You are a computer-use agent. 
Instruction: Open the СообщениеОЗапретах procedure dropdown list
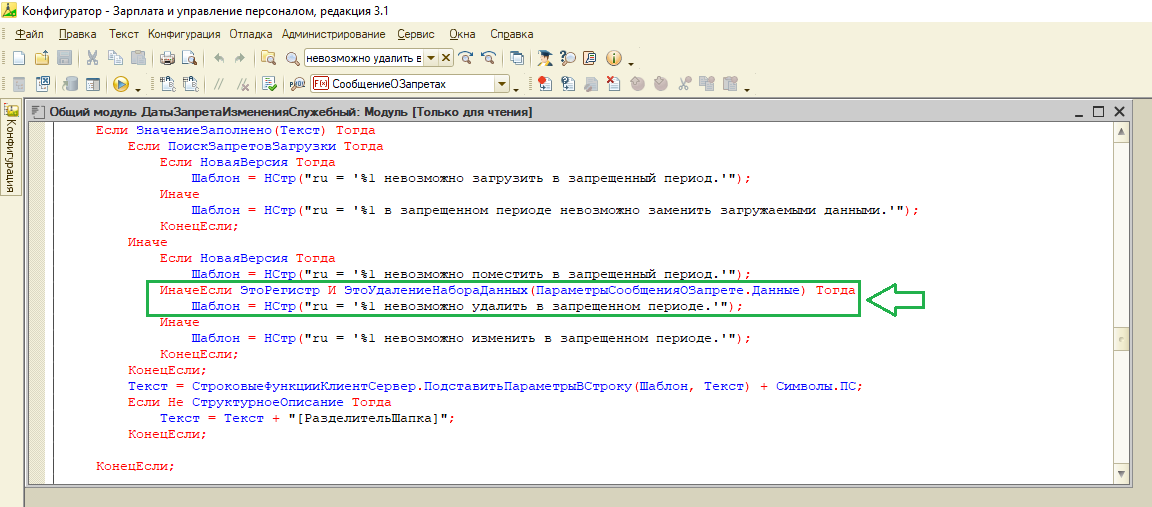502,84
